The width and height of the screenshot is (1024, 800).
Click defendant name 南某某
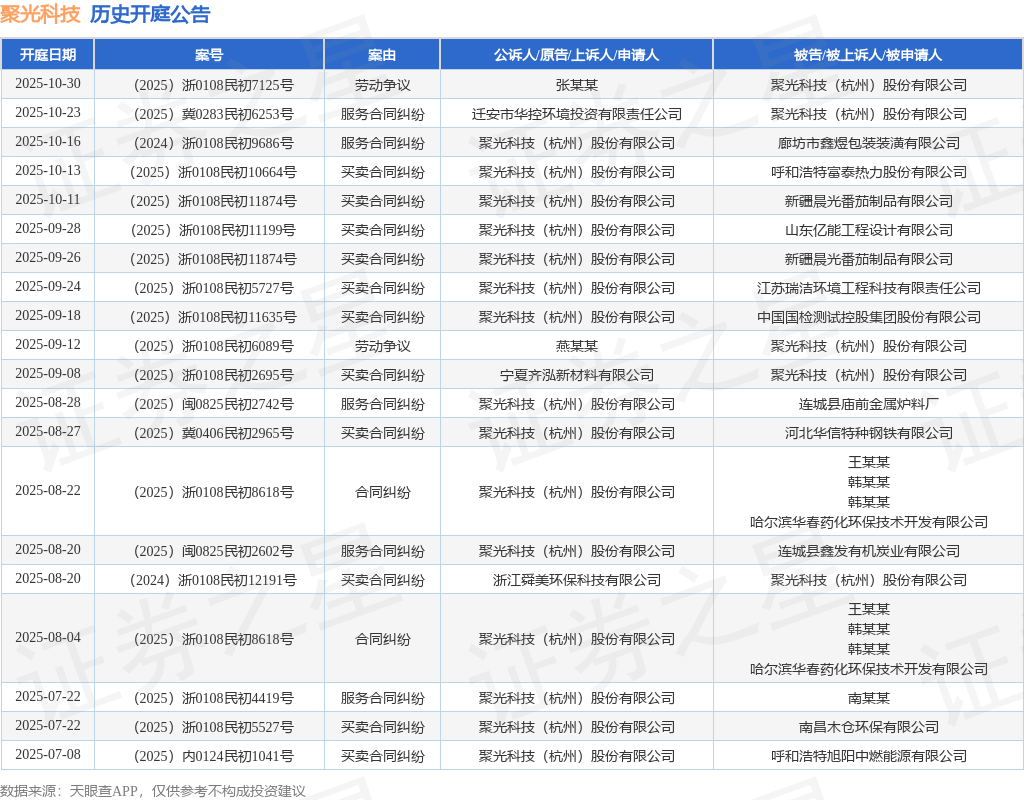click(869, 698)
